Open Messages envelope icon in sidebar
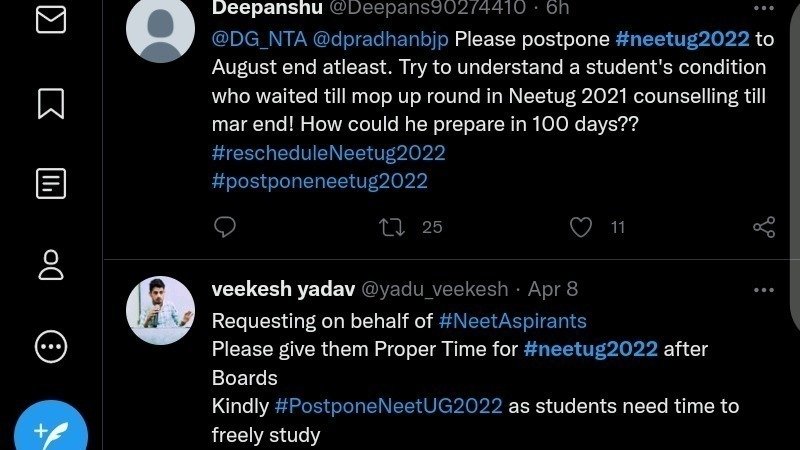This screenshot has width=800, height=450. [x=51, y=20]
